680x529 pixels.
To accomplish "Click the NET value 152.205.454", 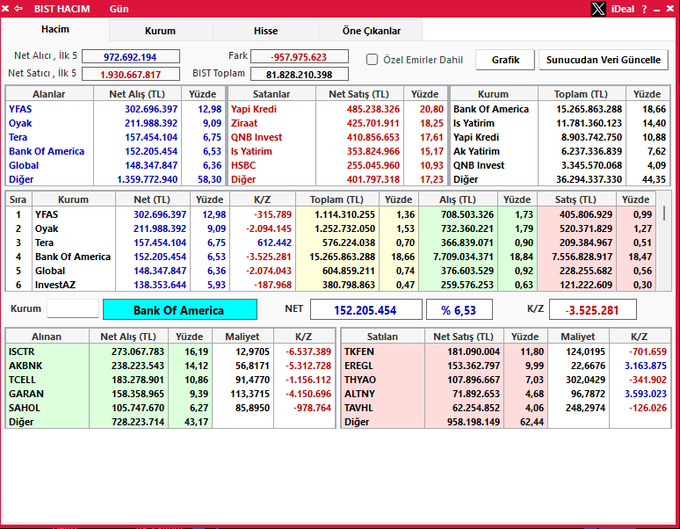I will [x=366, y=310].
